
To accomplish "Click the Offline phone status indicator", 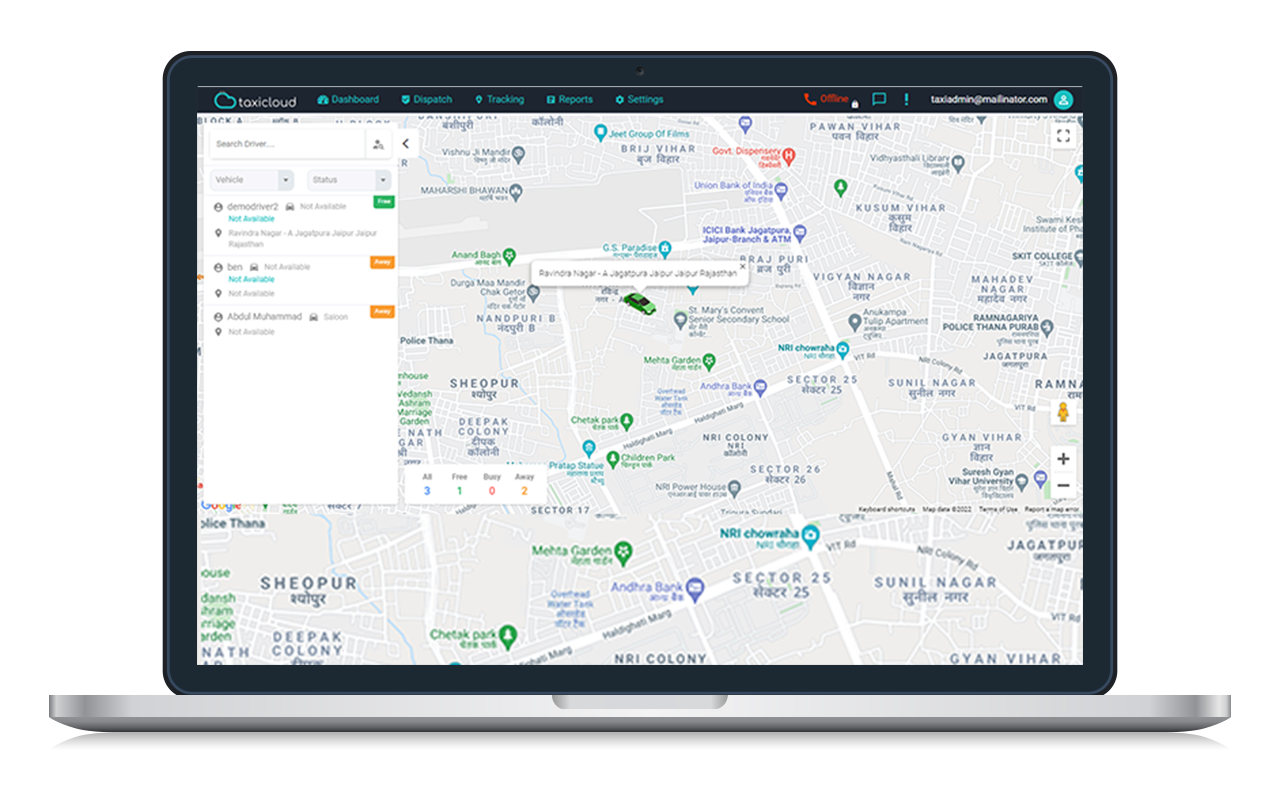I will (826, 99).
